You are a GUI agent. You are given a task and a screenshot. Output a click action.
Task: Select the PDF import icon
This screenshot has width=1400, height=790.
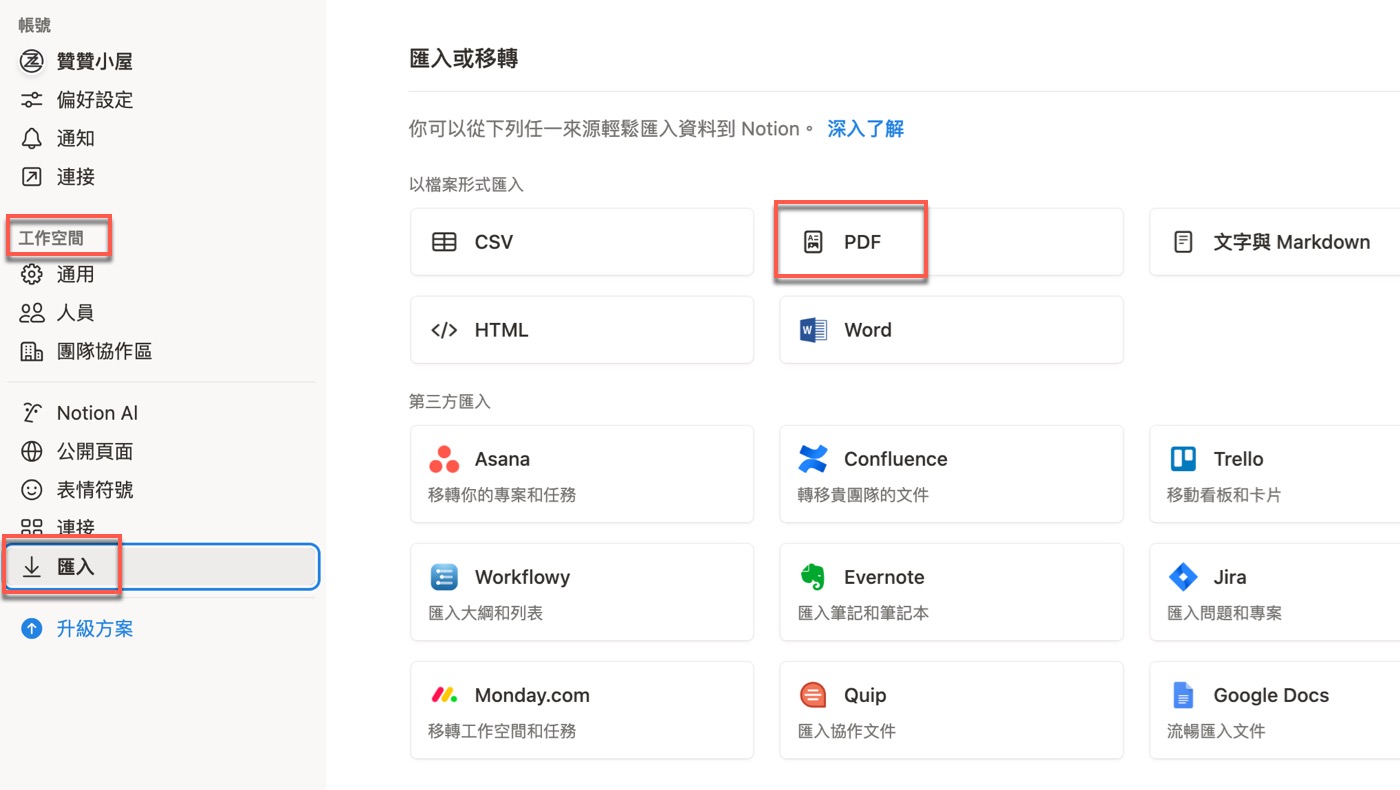coord(813,242)
